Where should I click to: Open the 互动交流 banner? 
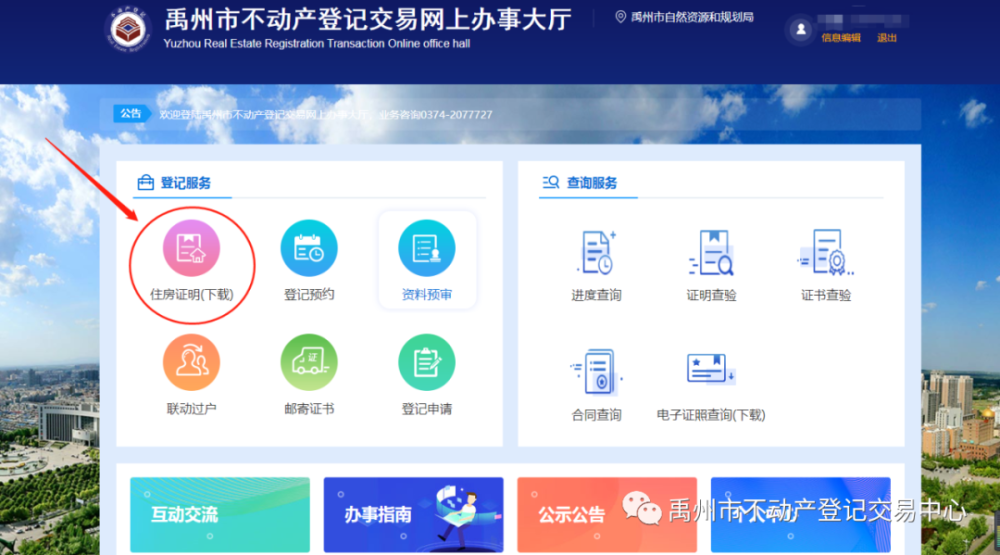[x=220, y=514]
